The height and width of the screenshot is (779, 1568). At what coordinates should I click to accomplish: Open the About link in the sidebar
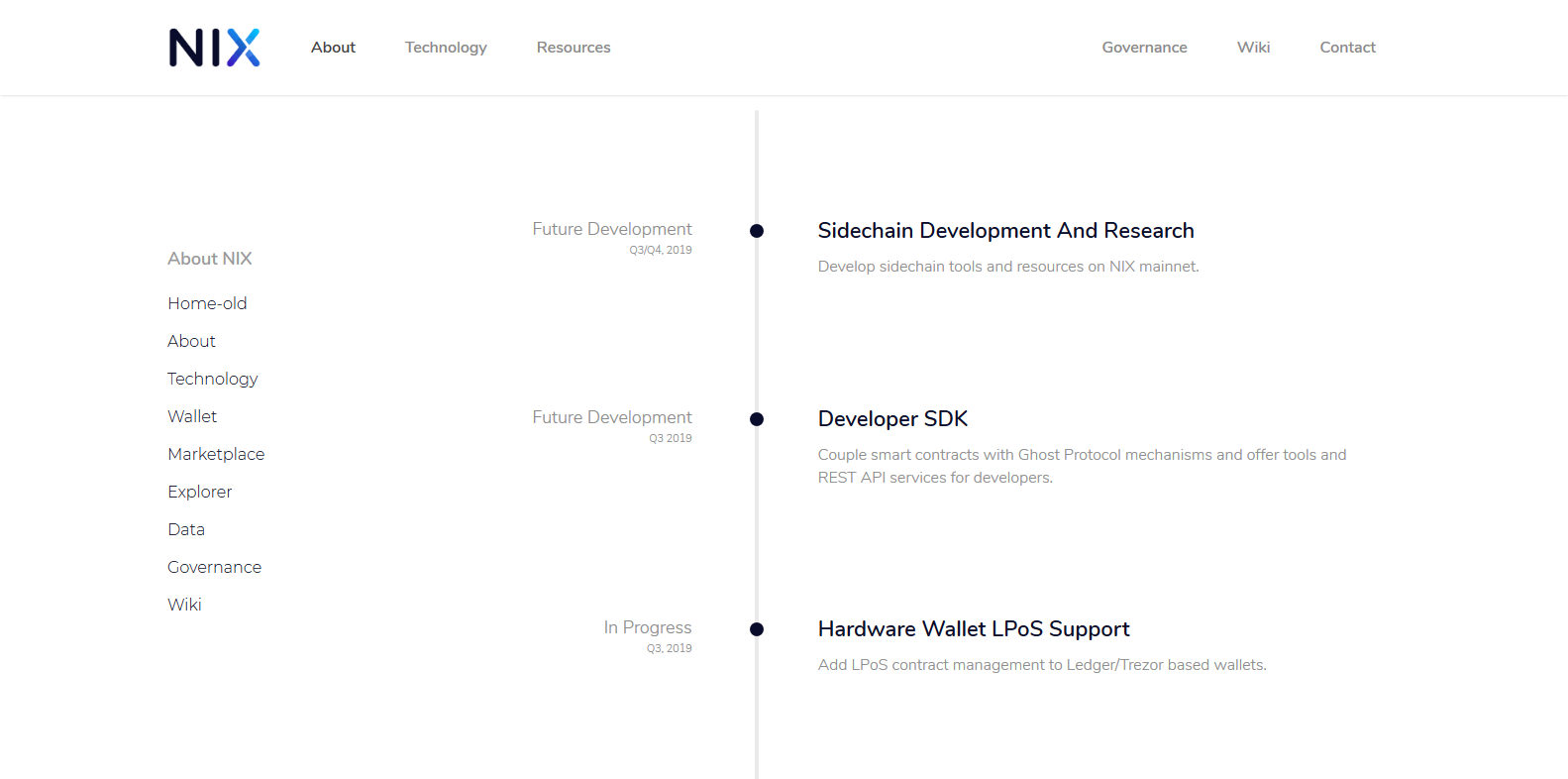[x=191, y=341]
